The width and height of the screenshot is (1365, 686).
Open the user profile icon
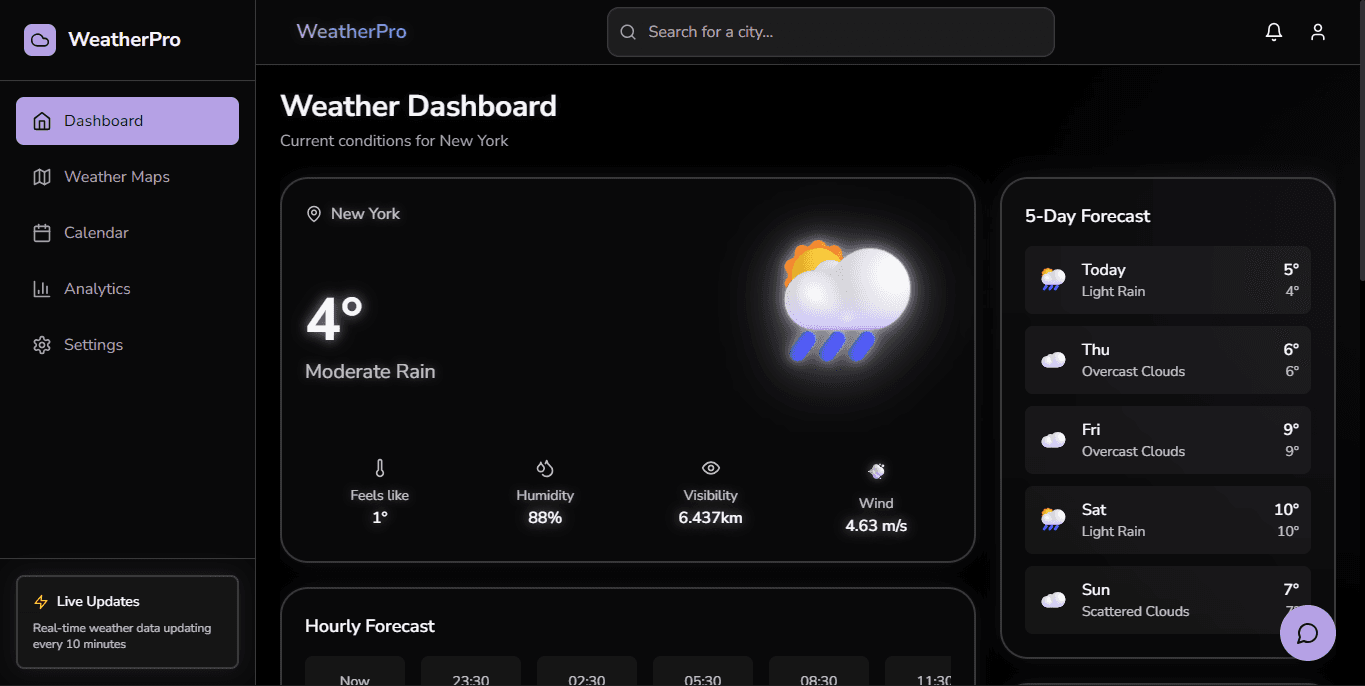pyautogui.click(x=1317, y=31)
